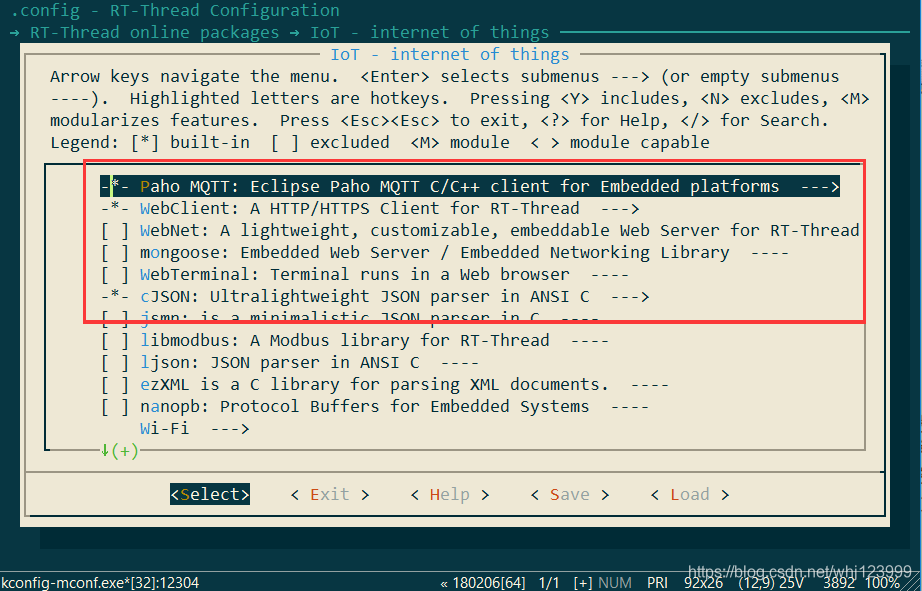This screenshot has width=922, height=591.
Task: Enable the libmodbus Modbus library checkbox
Action: pos(115,340)
